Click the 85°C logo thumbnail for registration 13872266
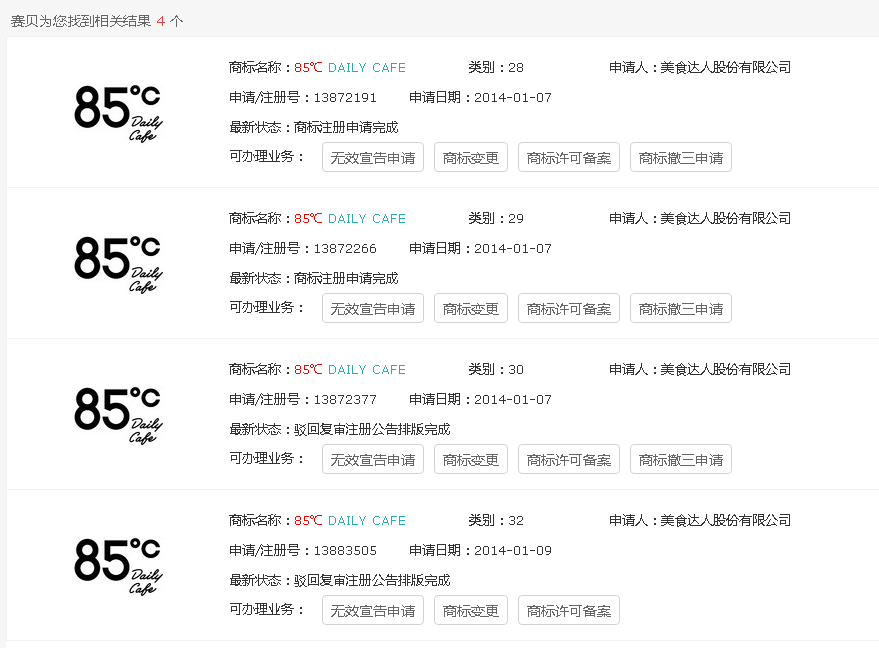The width and height of the screenshot is (879, 648). tap(118, 264)
